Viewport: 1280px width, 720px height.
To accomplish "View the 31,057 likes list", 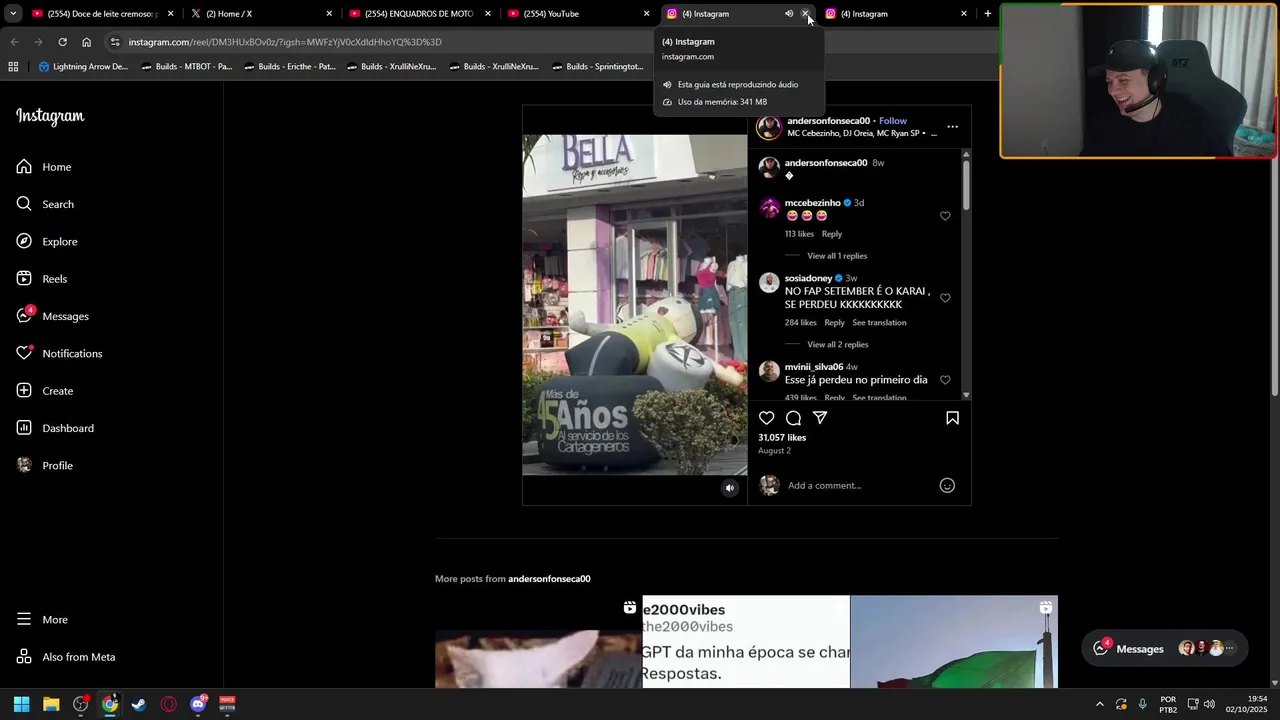I will pyautogui.click(x=782, y=438).
